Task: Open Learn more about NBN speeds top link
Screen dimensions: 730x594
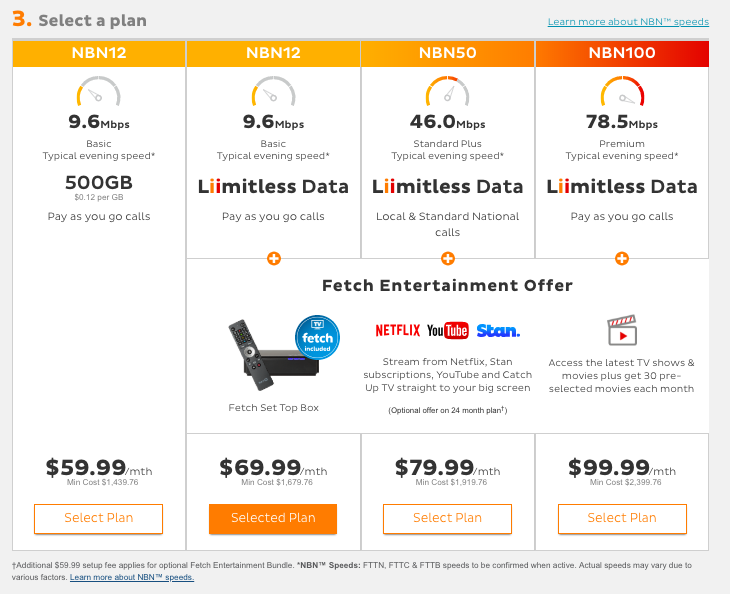Action: 628,22
